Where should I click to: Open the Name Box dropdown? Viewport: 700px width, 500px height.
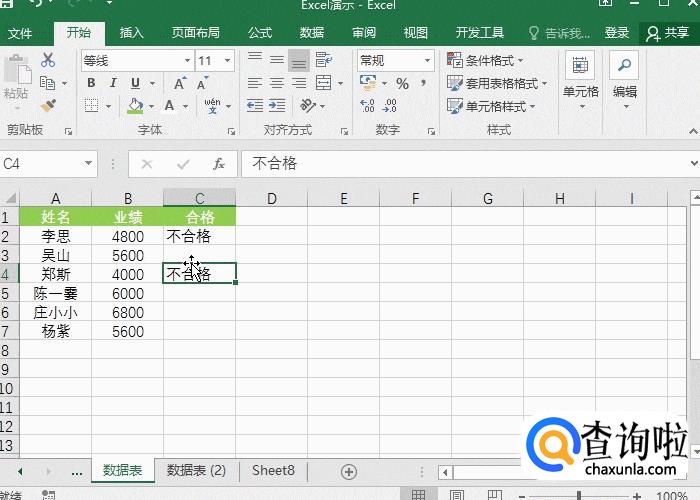point(89,163)
